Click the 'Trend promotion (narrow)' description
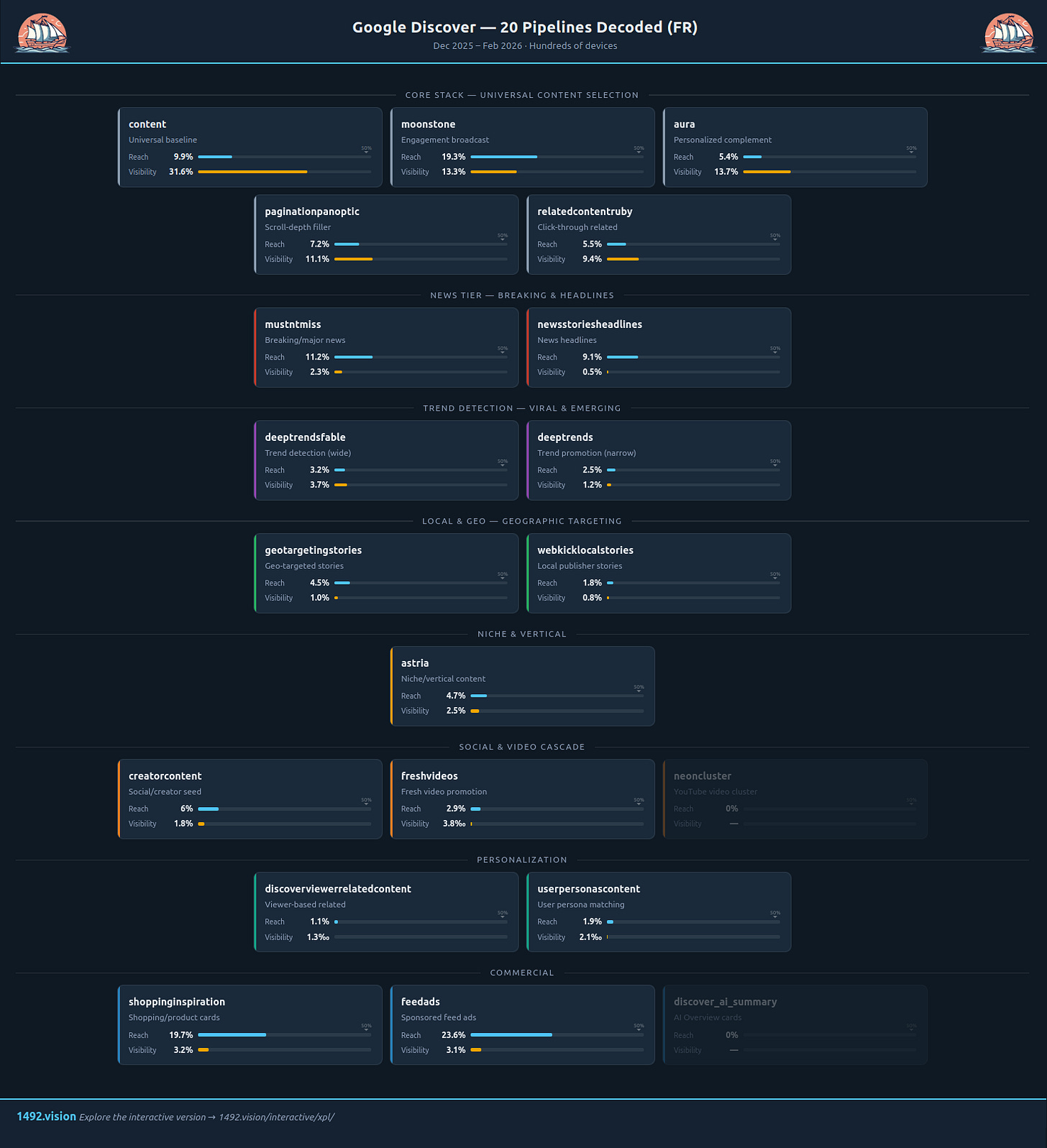The height and width of the screenshot is (1148, 1047). pos(587,453)
